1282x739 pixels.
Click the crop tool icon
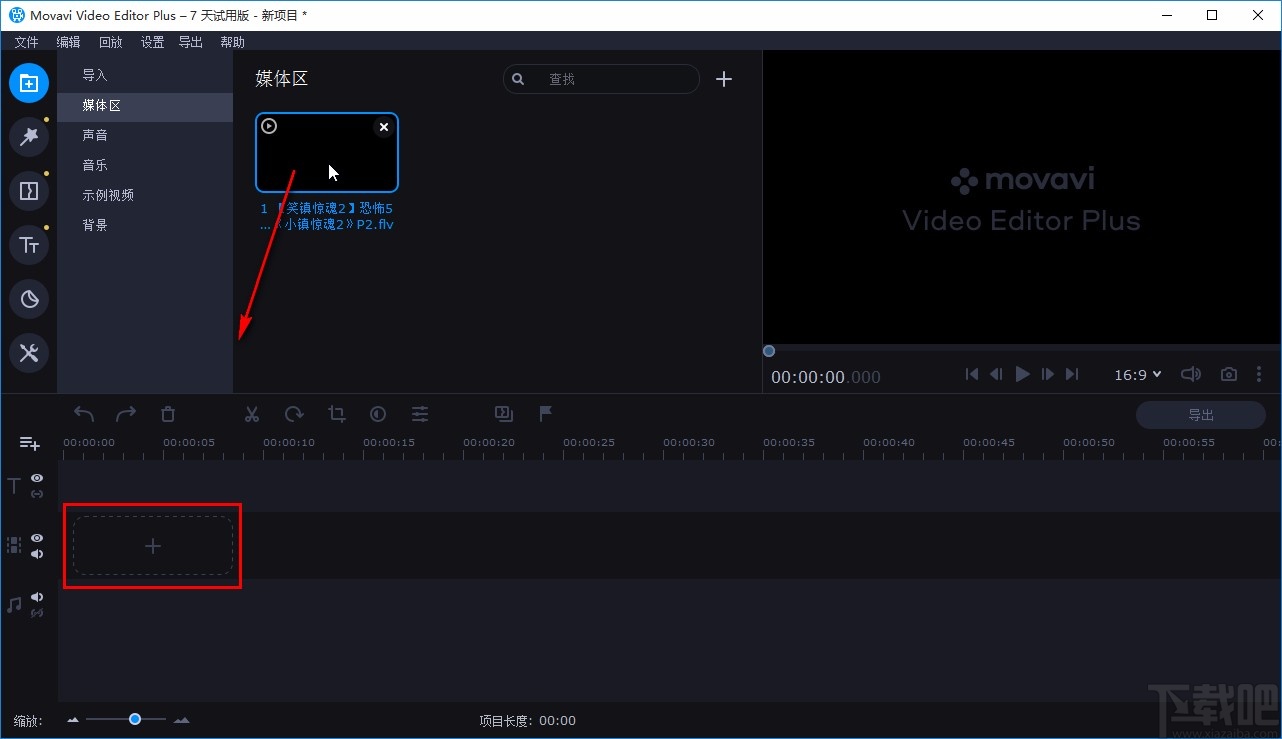tap(336, 413)
